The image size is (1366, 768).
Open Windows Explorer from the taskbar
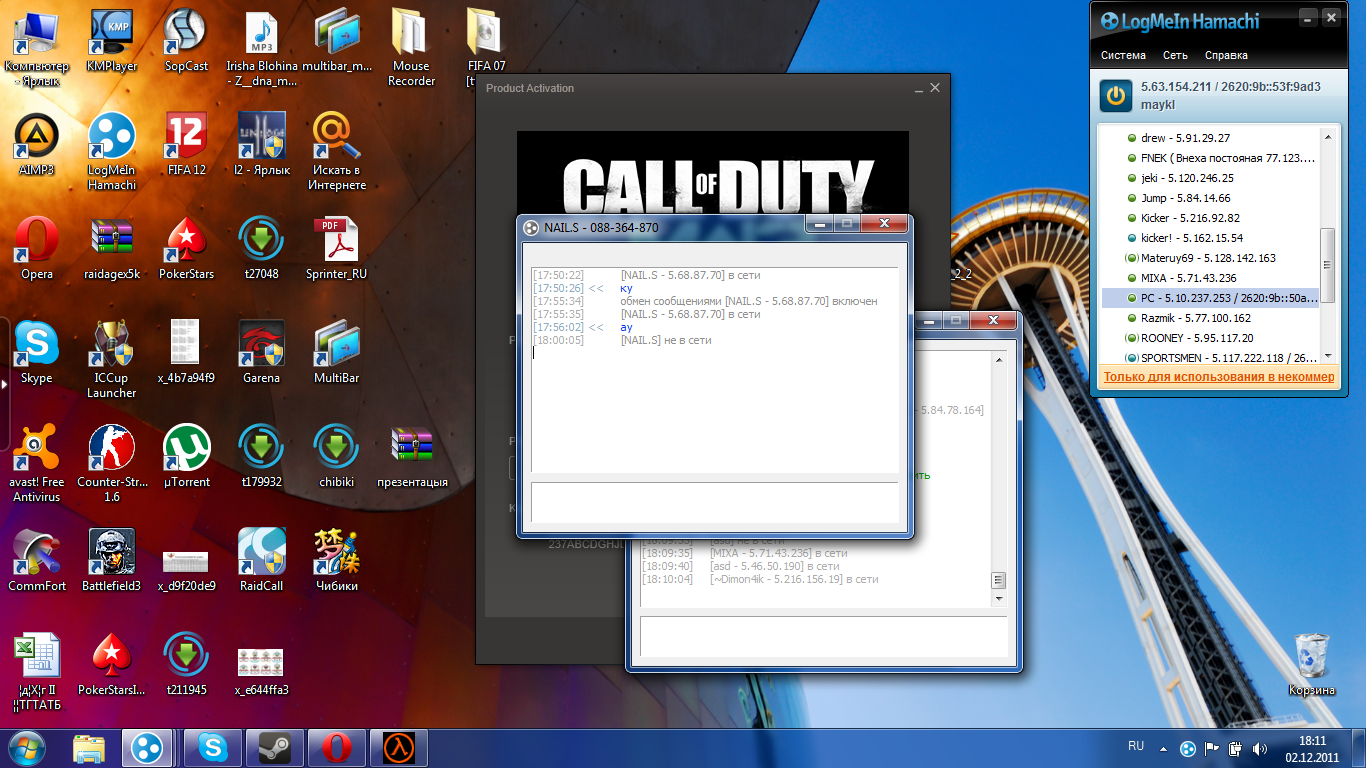coord(90,747)
